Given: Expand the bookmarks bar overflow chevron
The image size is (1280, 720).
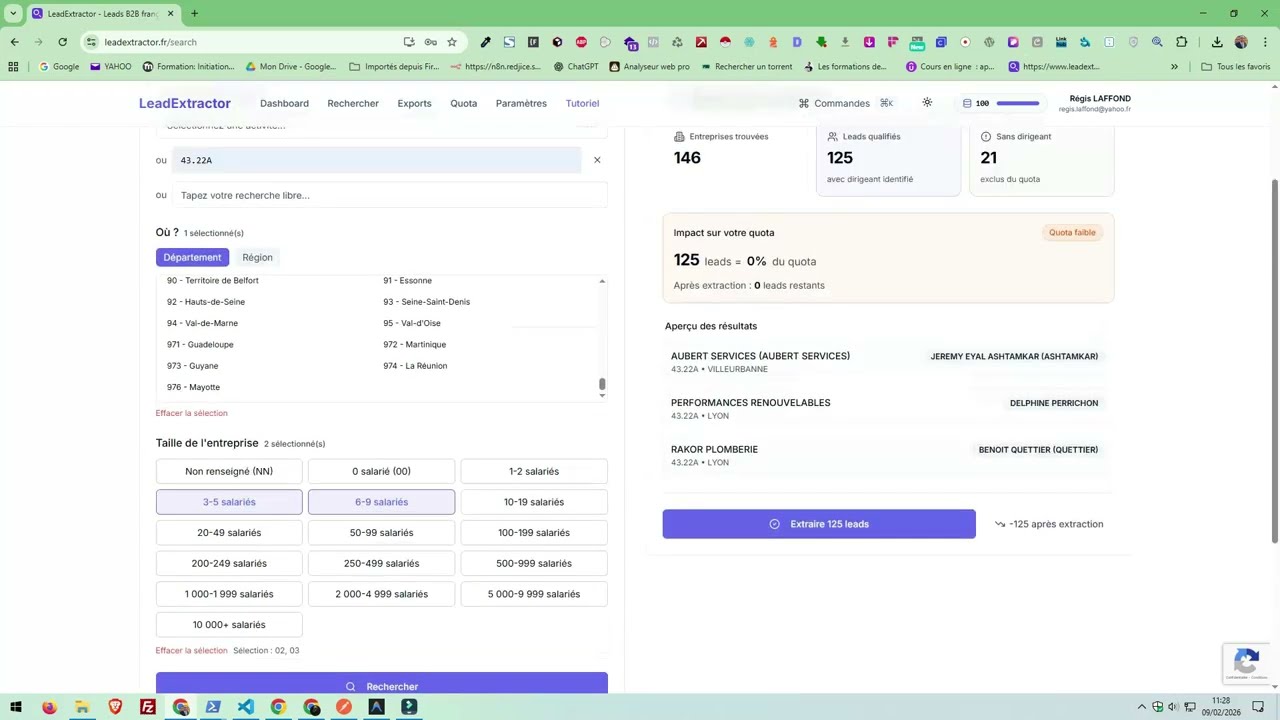Looking at the screenshot, I should [x=1174, y=67].
